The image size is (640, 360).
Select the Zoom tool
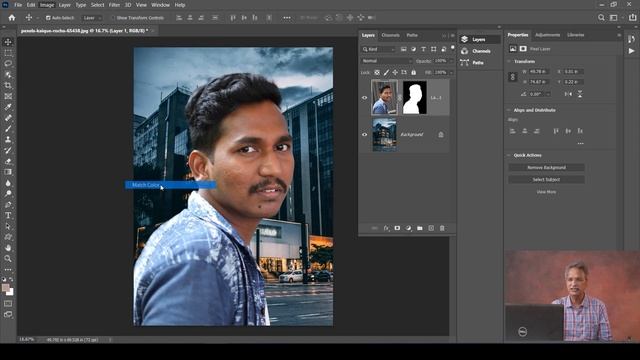pyautogui.click(x=8, y=258)
